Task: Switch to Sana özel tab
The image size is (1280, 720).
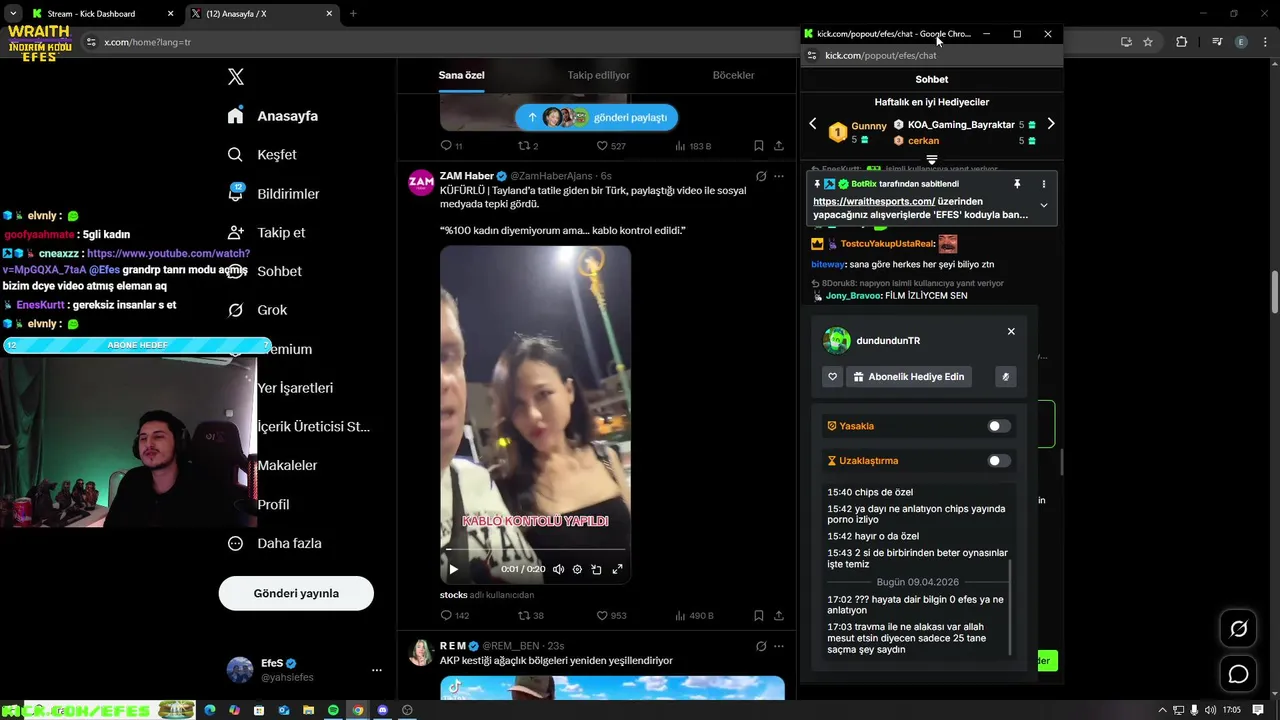Action: (x=461, y=75)
